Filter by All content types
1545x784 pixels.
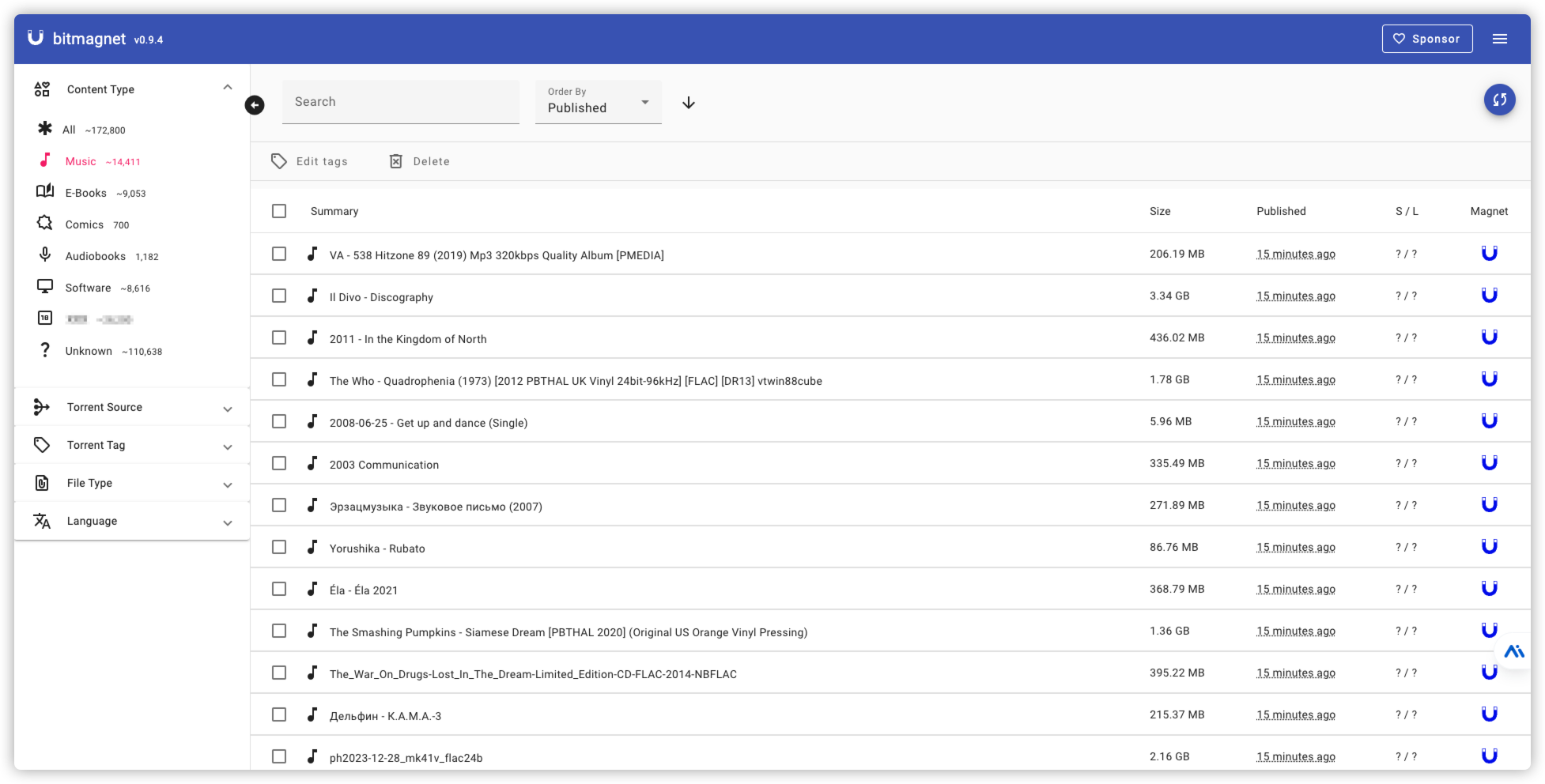click(x=81, y=130)
